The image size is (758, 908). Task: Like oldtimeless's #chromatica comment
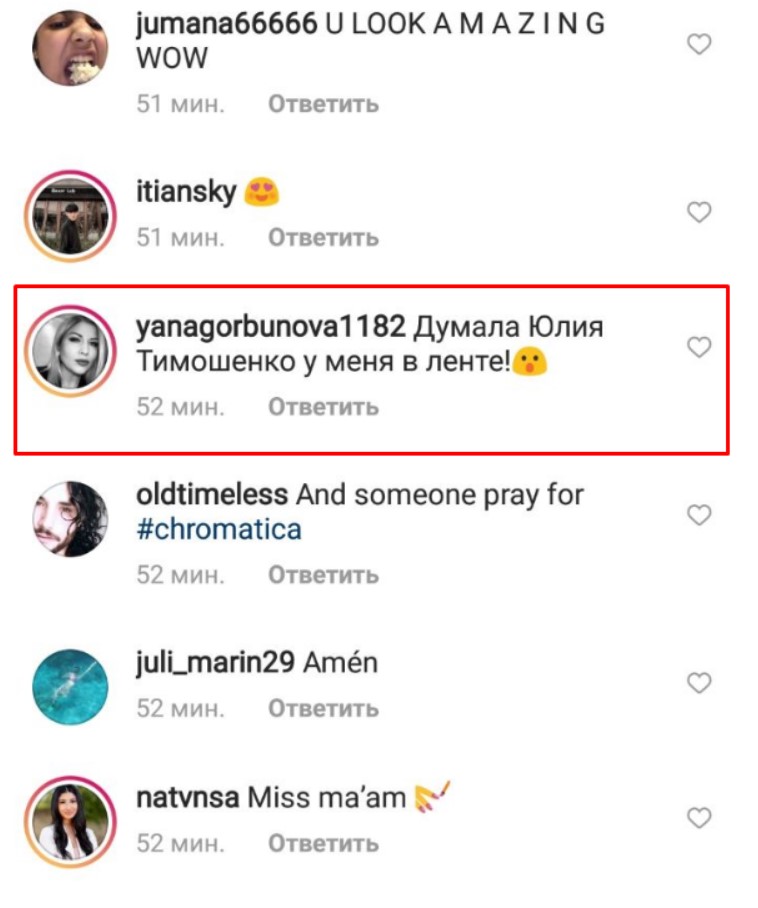(699, 515)
